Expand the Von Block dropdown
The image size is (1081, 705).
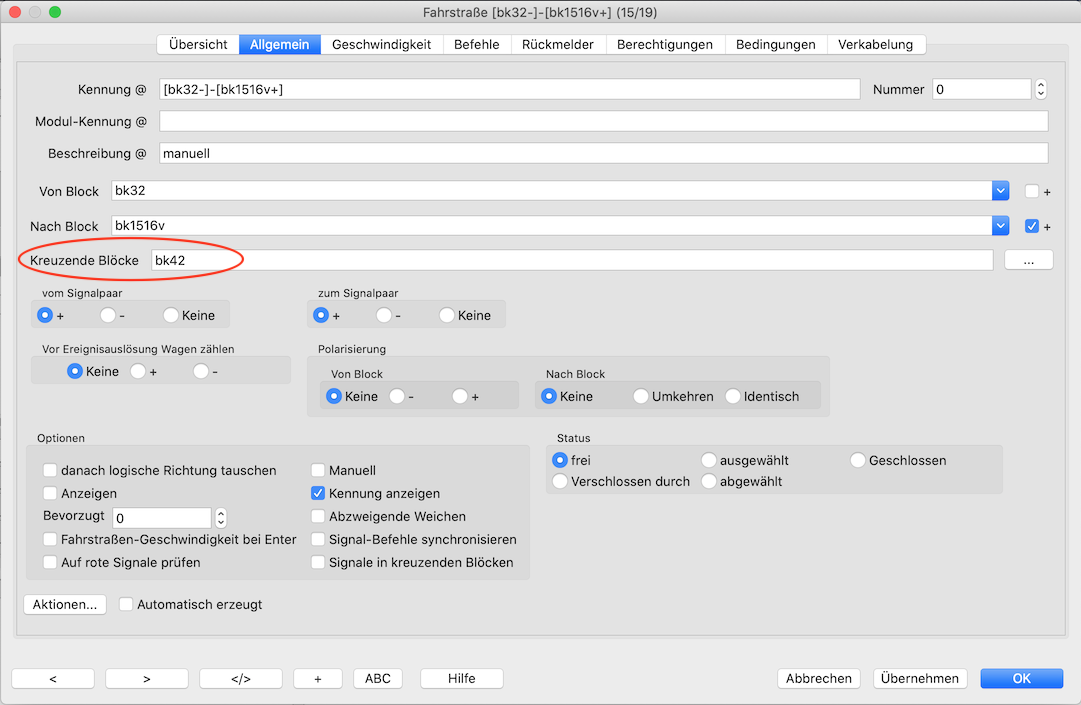coord(1000,191)
